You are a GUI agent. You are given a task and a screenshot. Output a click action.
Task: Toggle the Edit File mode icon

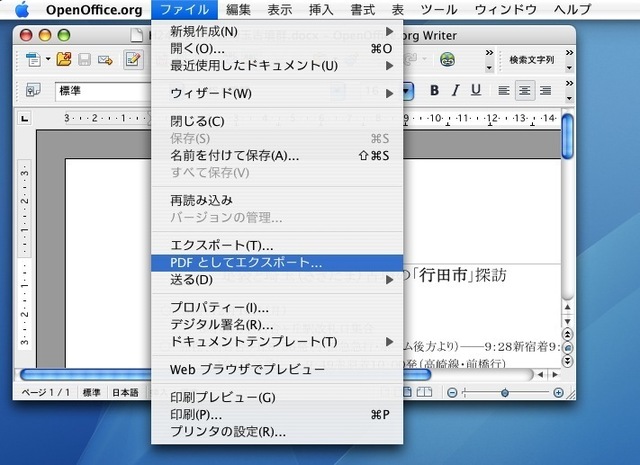133,60
